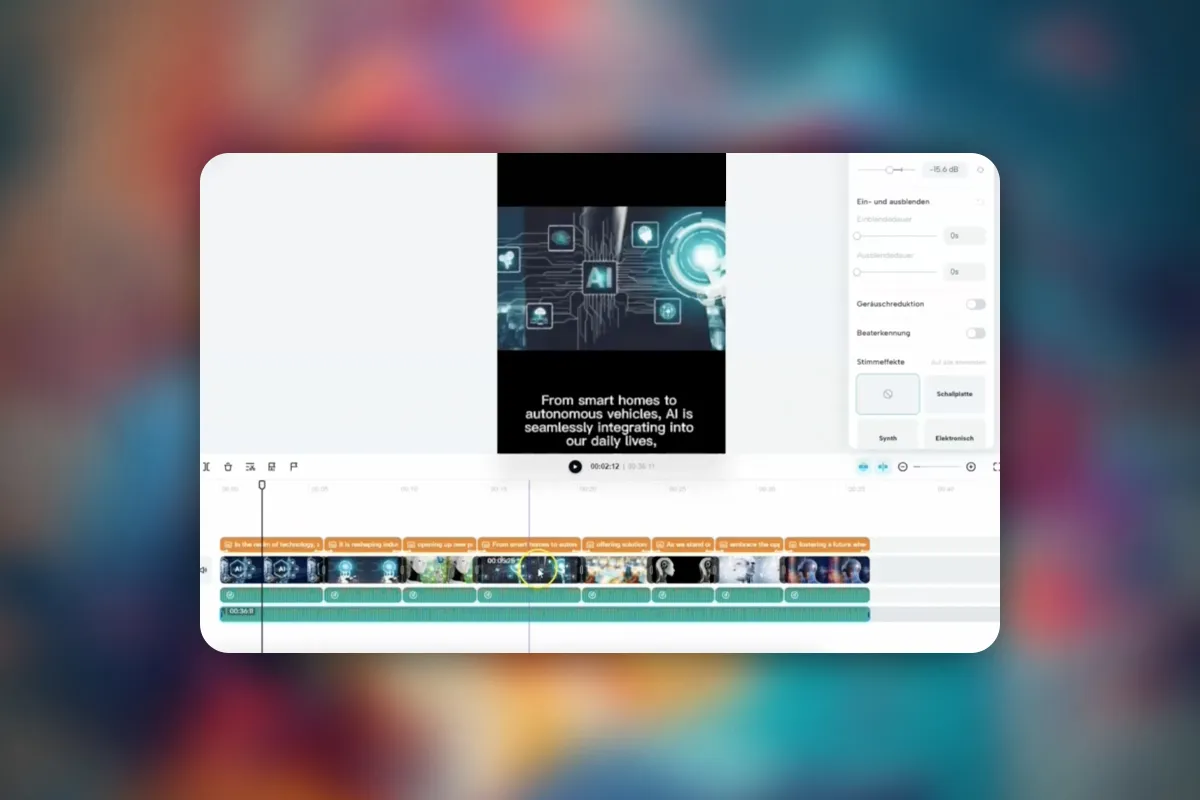Viewport: 1200px width, 800px height.
Task: Select caption clip 'offering solution'
Action: click(x=616, y=545)
